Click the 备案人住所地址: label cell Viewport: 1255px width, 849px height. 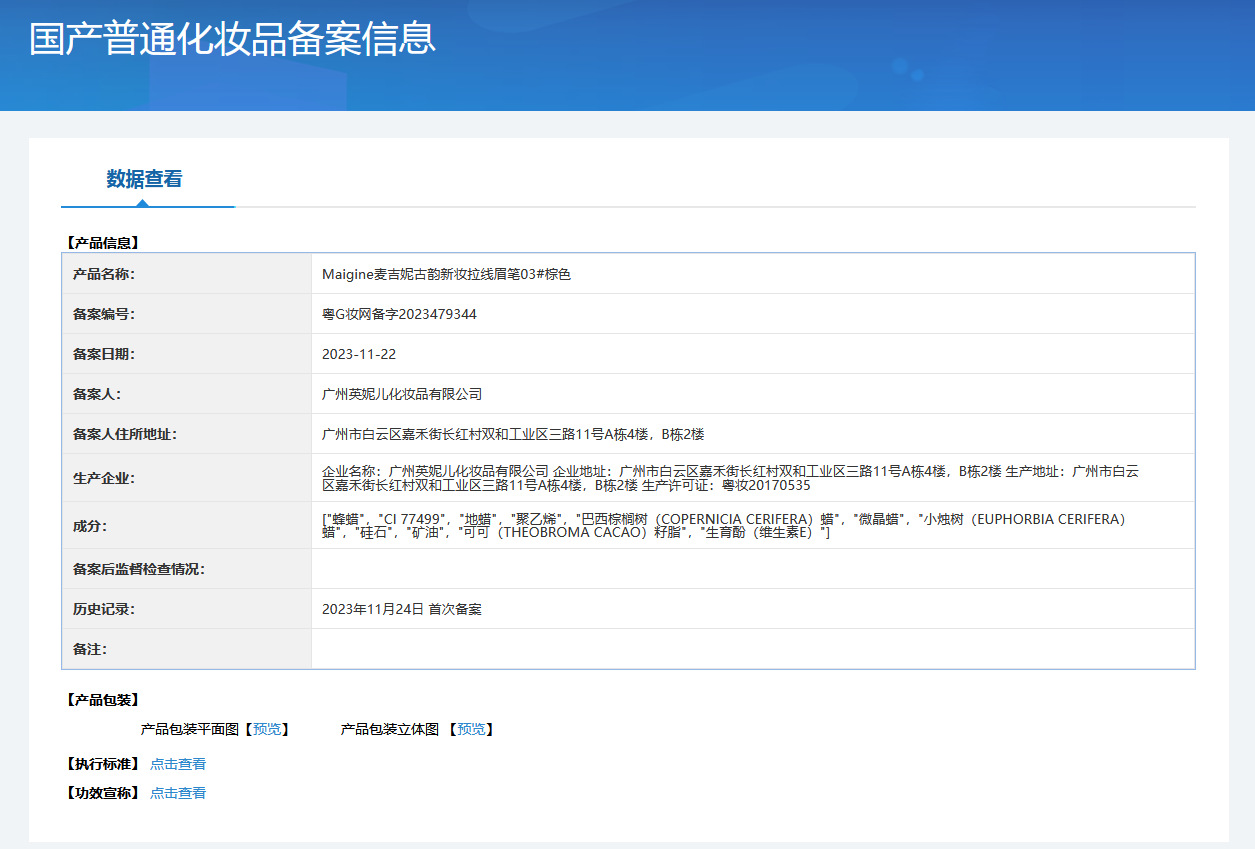tap(187, 434)
